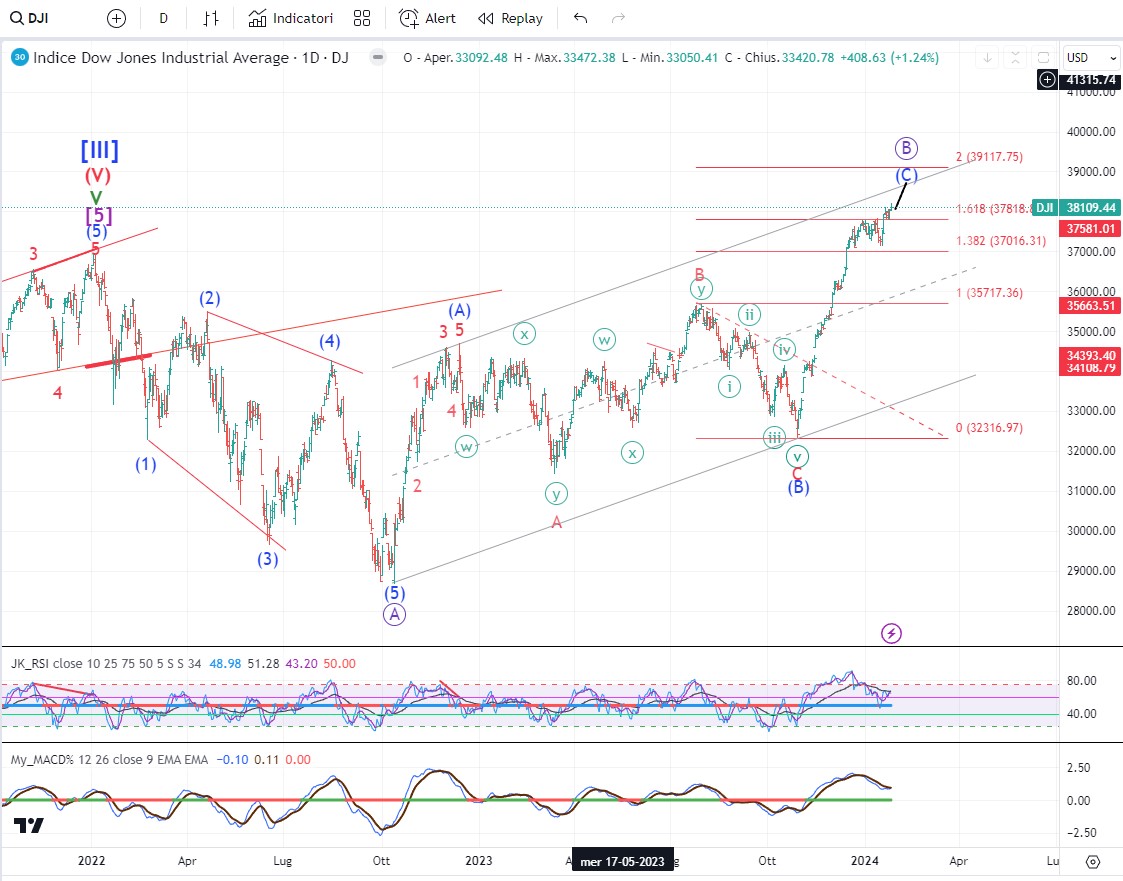Open the bar style chart type selector
The width and height of the screenshot is (1123, 881).
[x=211, y=19]
